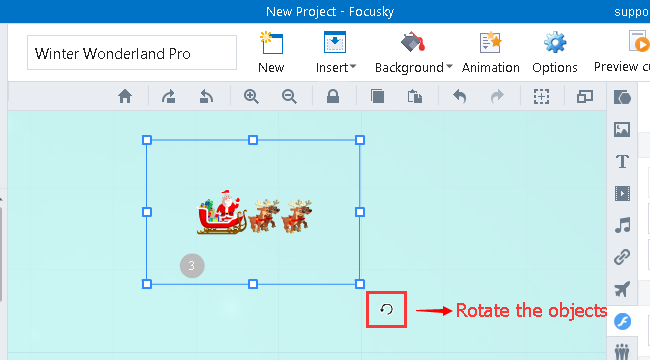Open the Roles characters panel in sidebar

[x=622, y=352]
